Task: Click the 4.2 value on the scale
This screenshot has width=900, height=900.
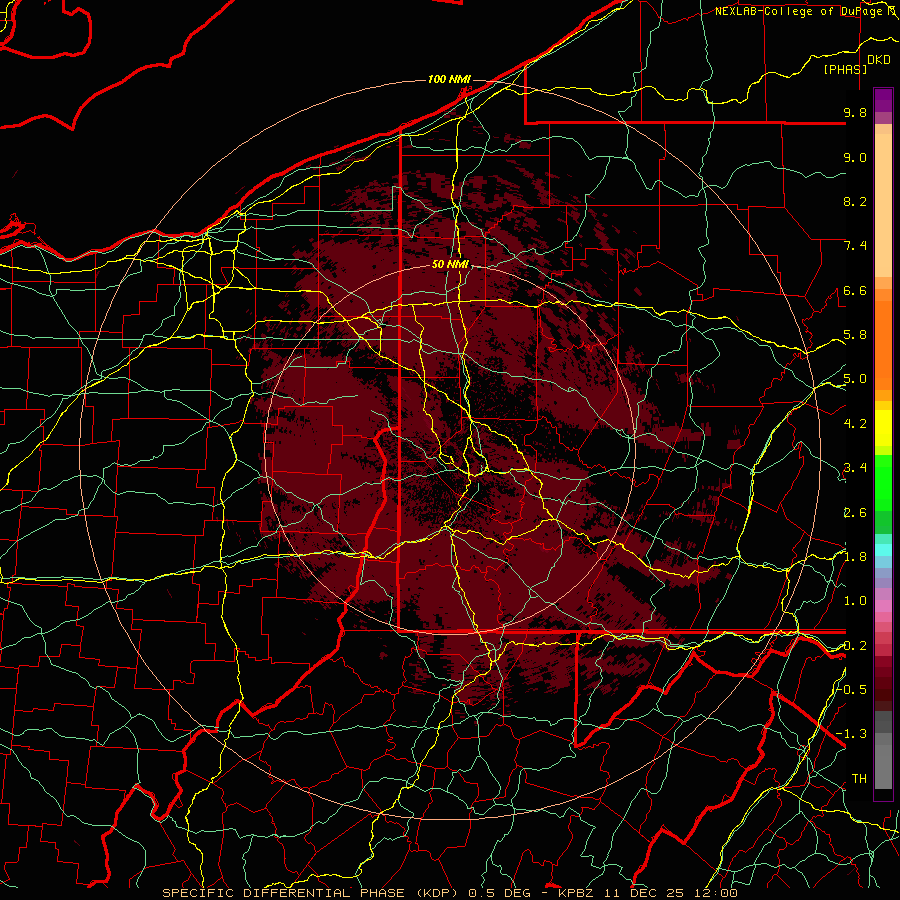Action: tap(855, 424)
